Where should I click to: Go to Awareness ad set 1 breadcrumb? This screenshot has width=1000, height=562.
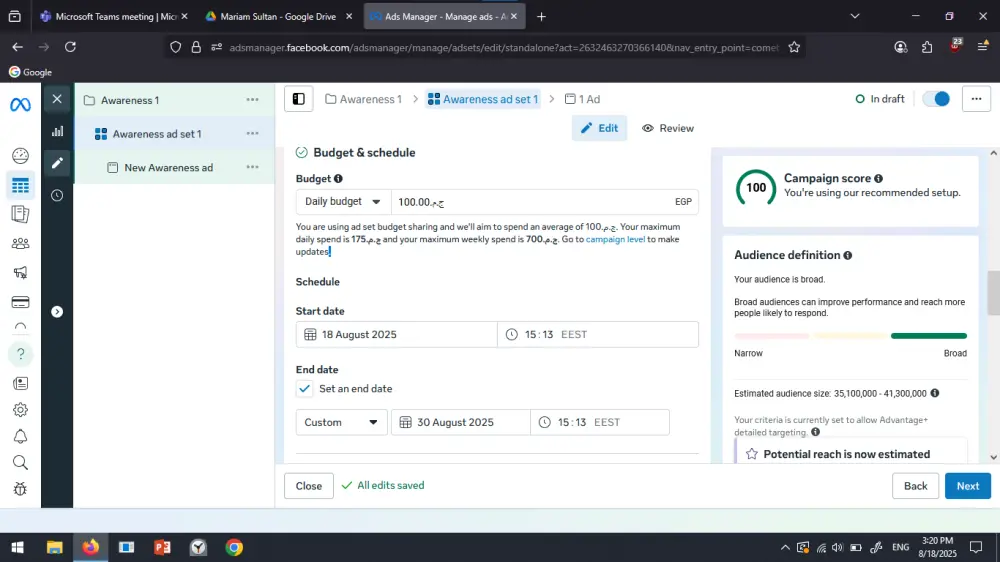[483, 99]
